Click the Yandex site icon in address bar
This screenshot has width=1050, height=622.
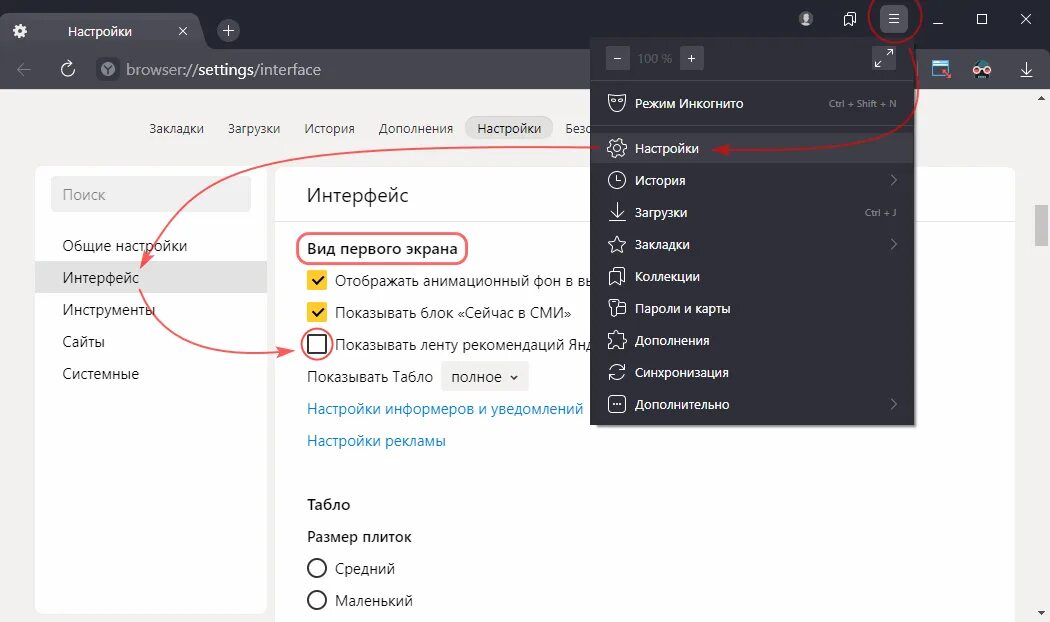(108, 69)
